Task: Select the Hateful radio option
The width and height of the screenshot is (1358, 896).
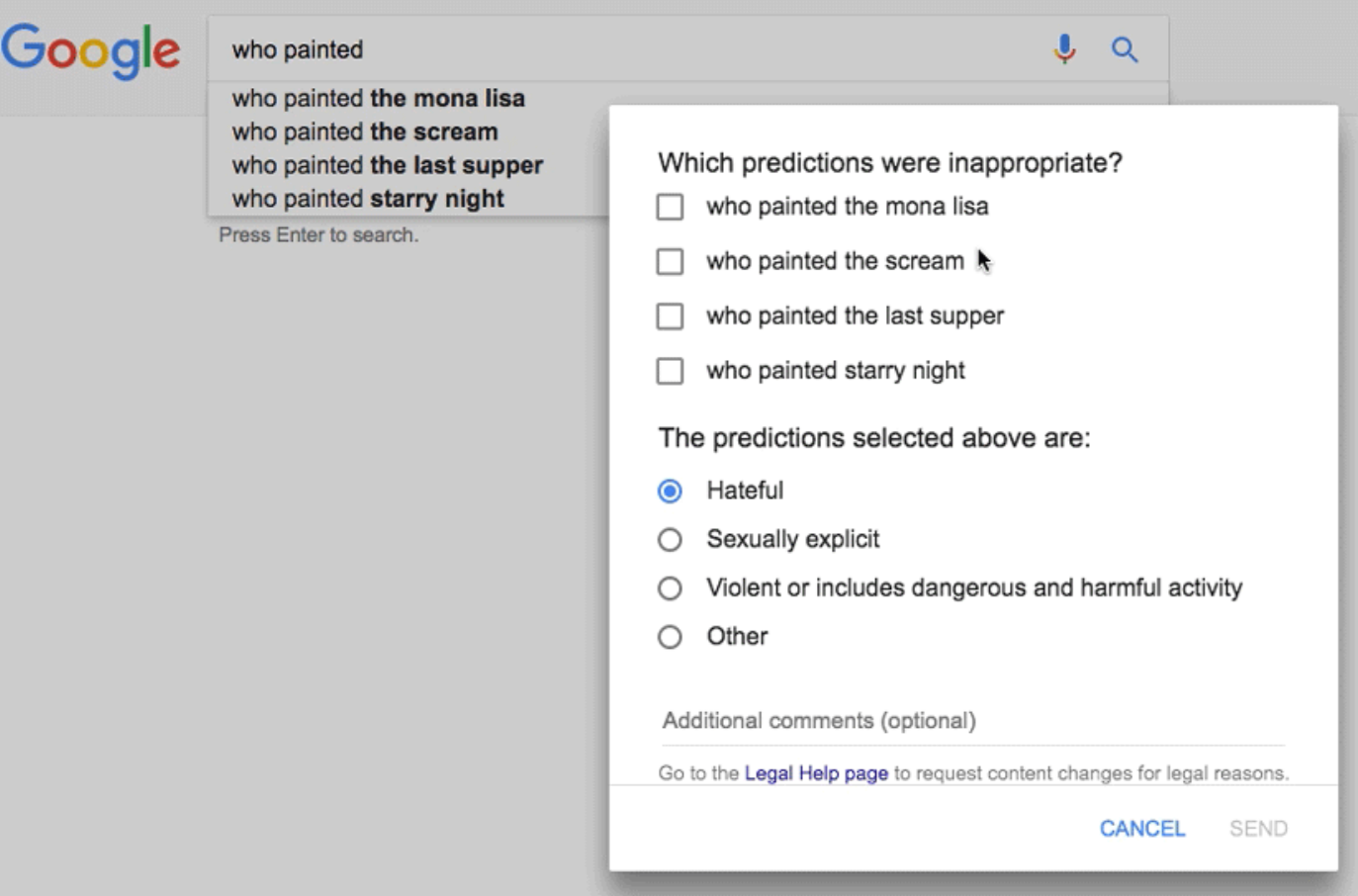Action: coord(671,491)
